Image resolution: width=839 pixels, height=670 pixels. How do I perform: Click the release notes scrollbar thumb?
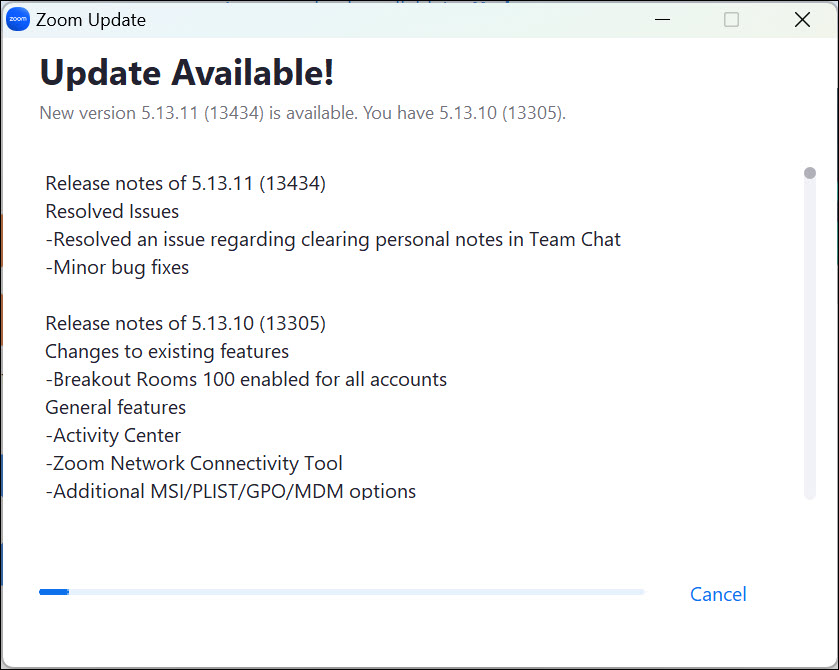pos(810,173)
